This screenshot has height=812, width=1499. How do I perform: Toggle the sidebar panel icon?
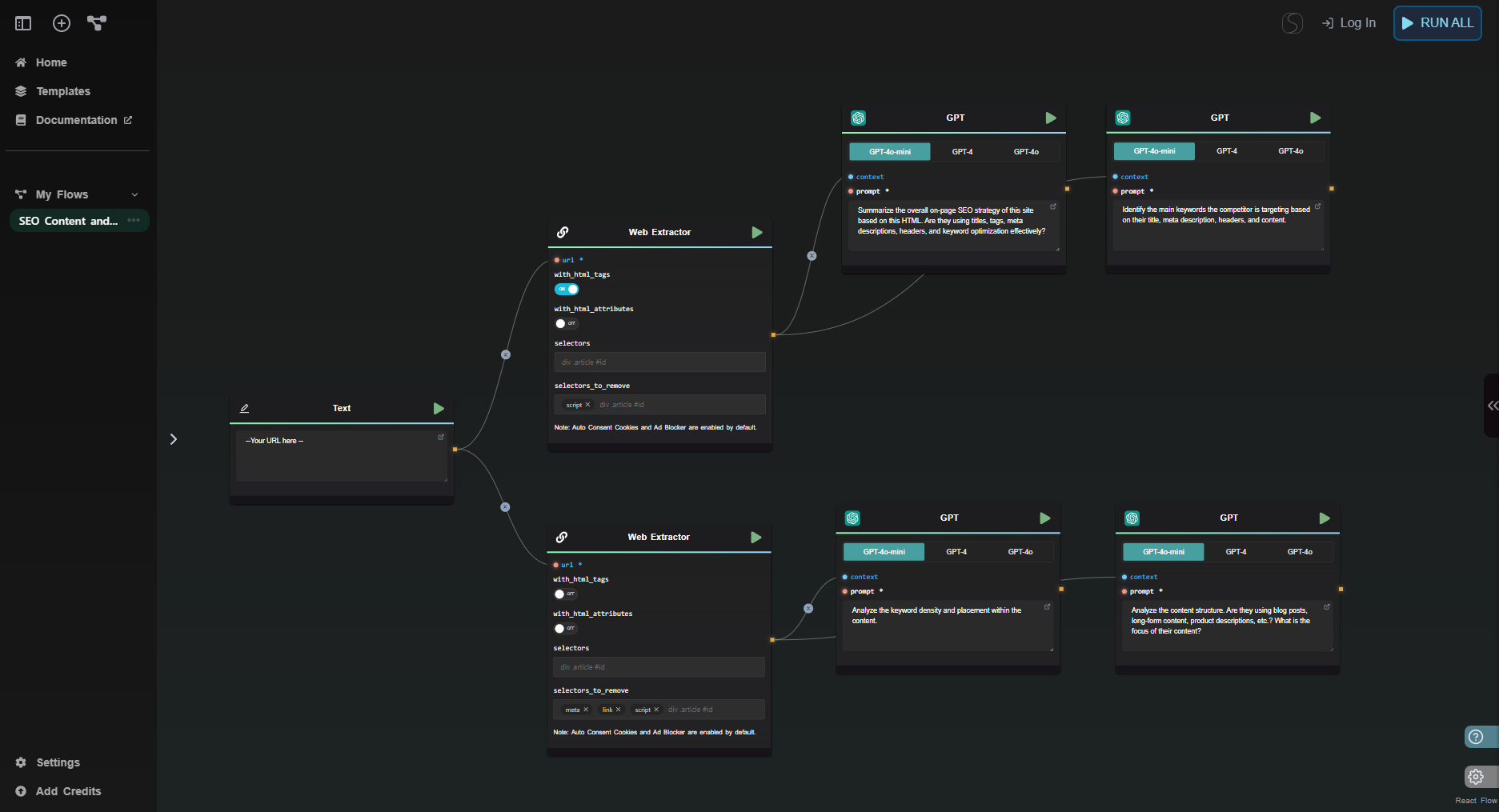pos(23,23)
